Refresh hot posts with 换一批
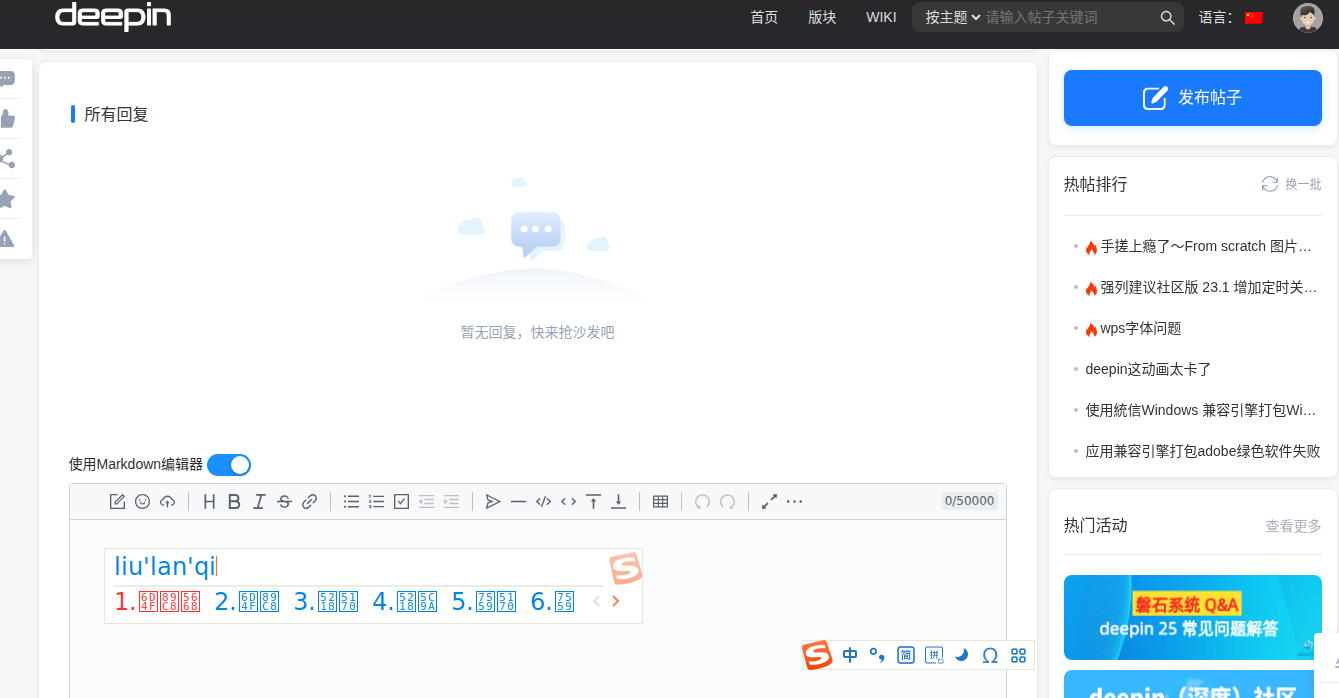 [x=1292, y=184]
